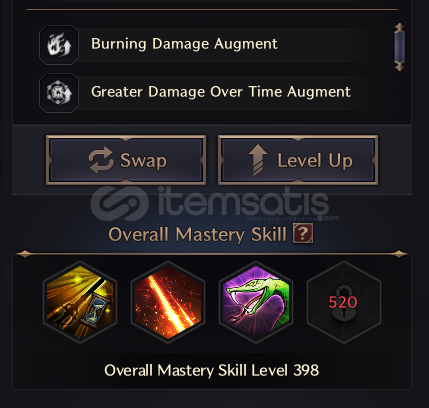429x408 pixels.
Task: Click the Level Up button text
Action: point(315,161)
